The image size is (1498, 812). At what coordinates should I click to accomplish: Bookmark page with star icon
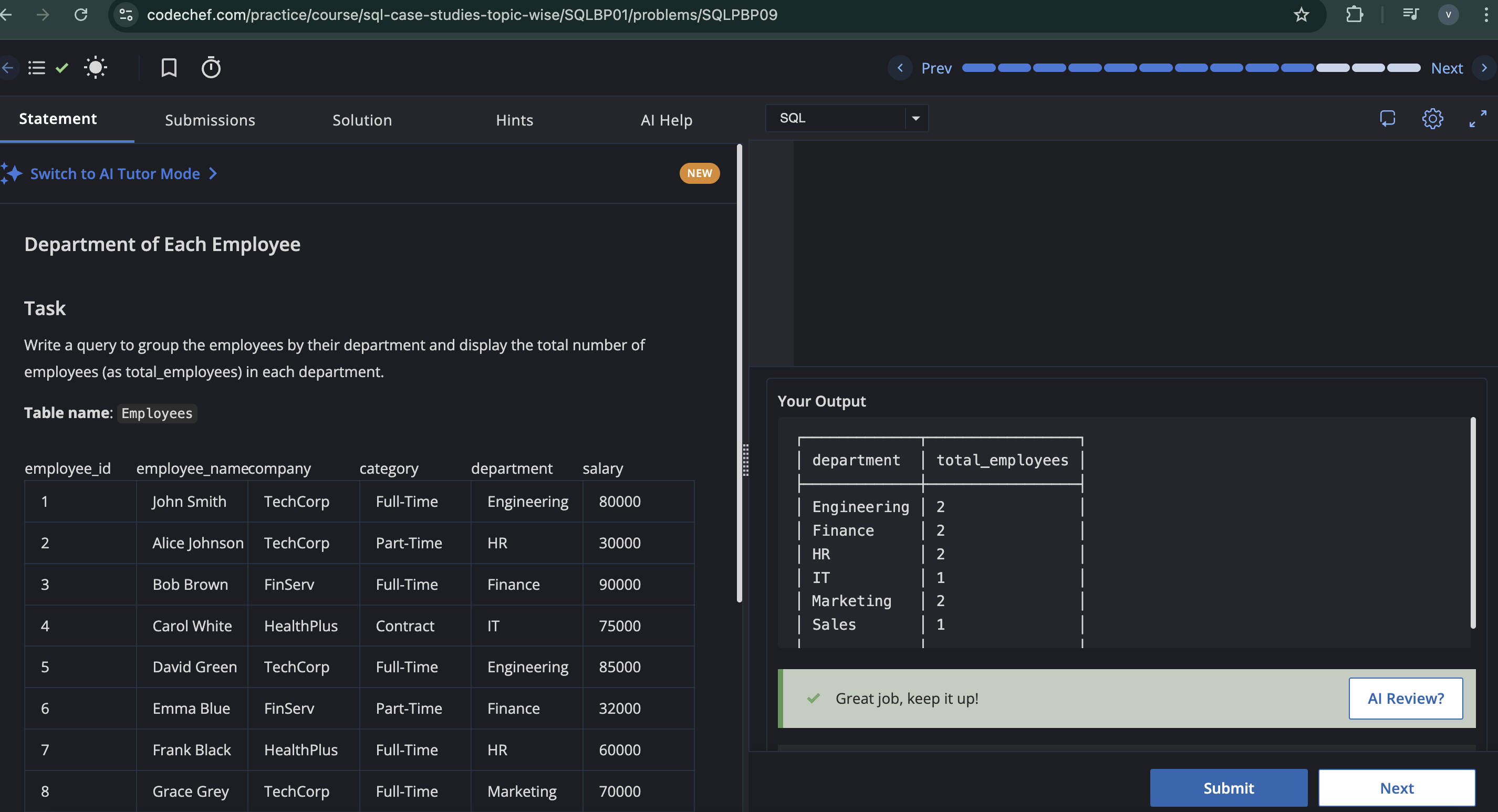tap(1302, 15)
